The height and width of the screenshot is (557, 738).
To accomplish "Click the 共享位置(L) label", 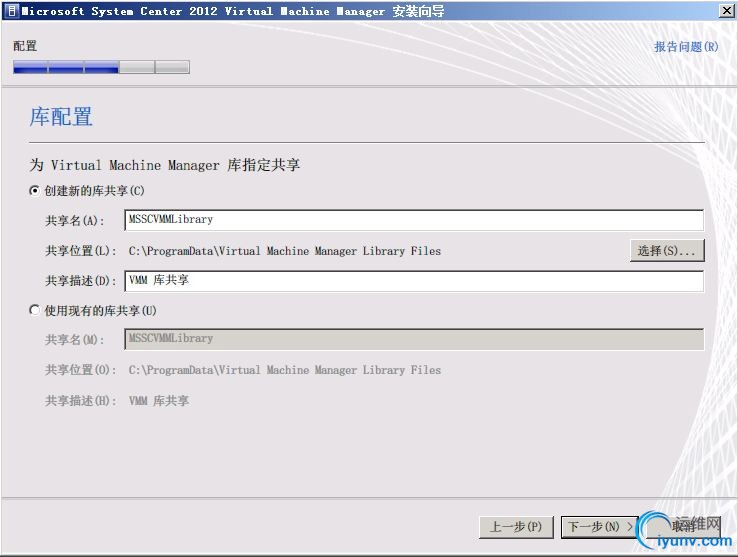I will pyautogui.click(x=80, y=251).
